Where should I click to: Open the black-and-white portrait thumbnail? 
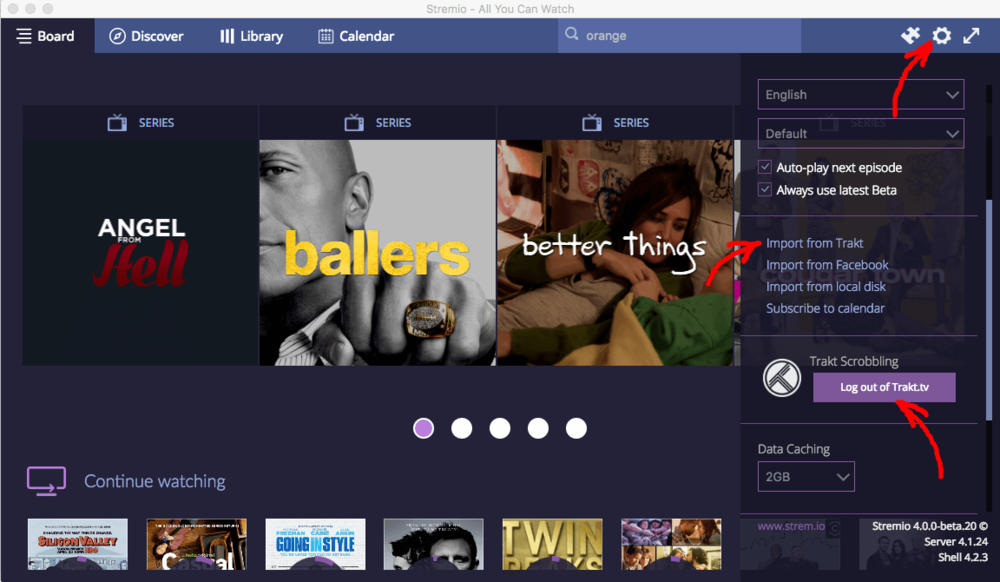click(x=434, y=544)
